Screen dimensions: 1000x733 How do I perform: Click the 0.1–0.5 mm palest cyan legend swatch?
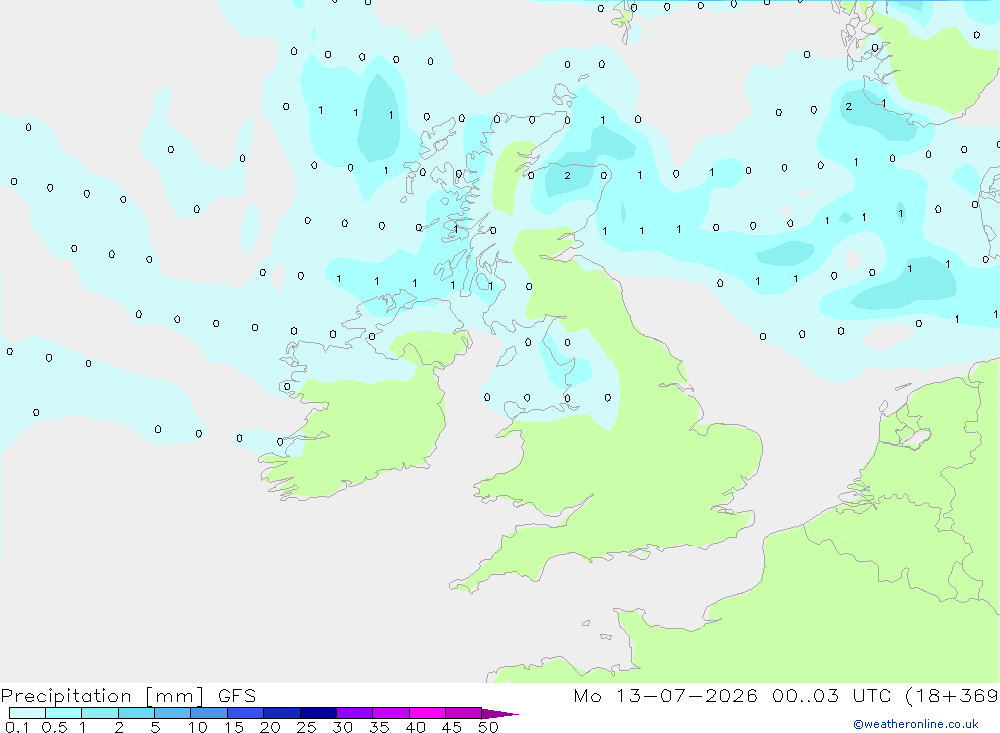(x=27, y=713)
